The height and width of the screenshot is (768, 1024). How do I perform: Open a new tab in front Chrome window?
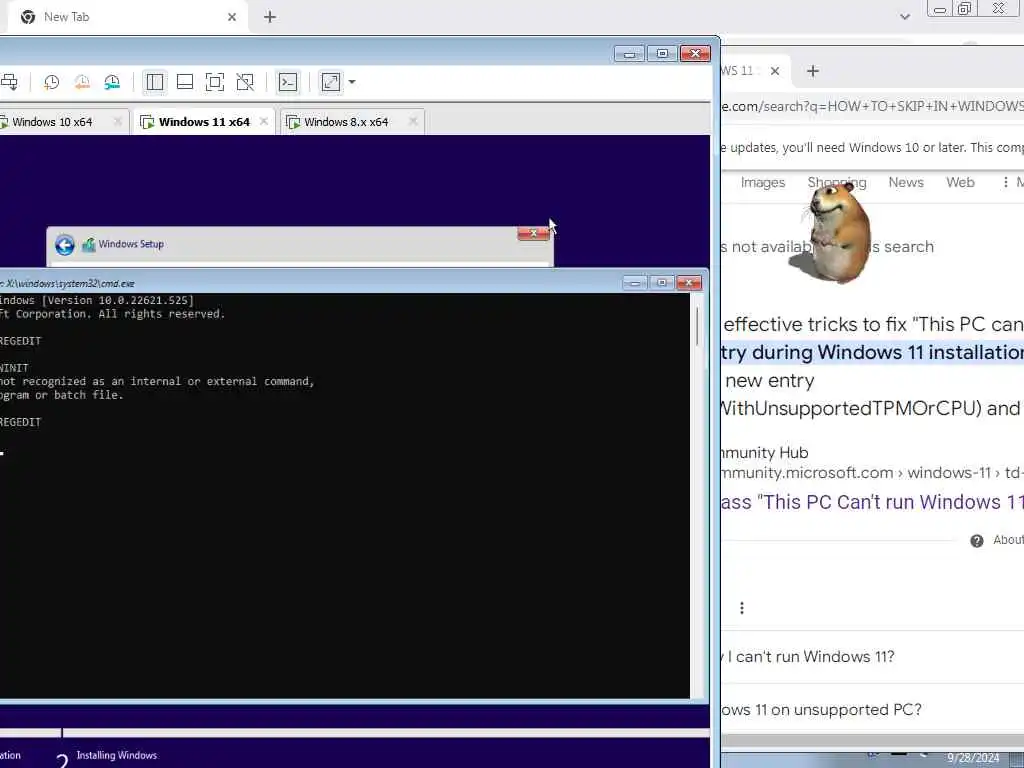tap(270, 17)
